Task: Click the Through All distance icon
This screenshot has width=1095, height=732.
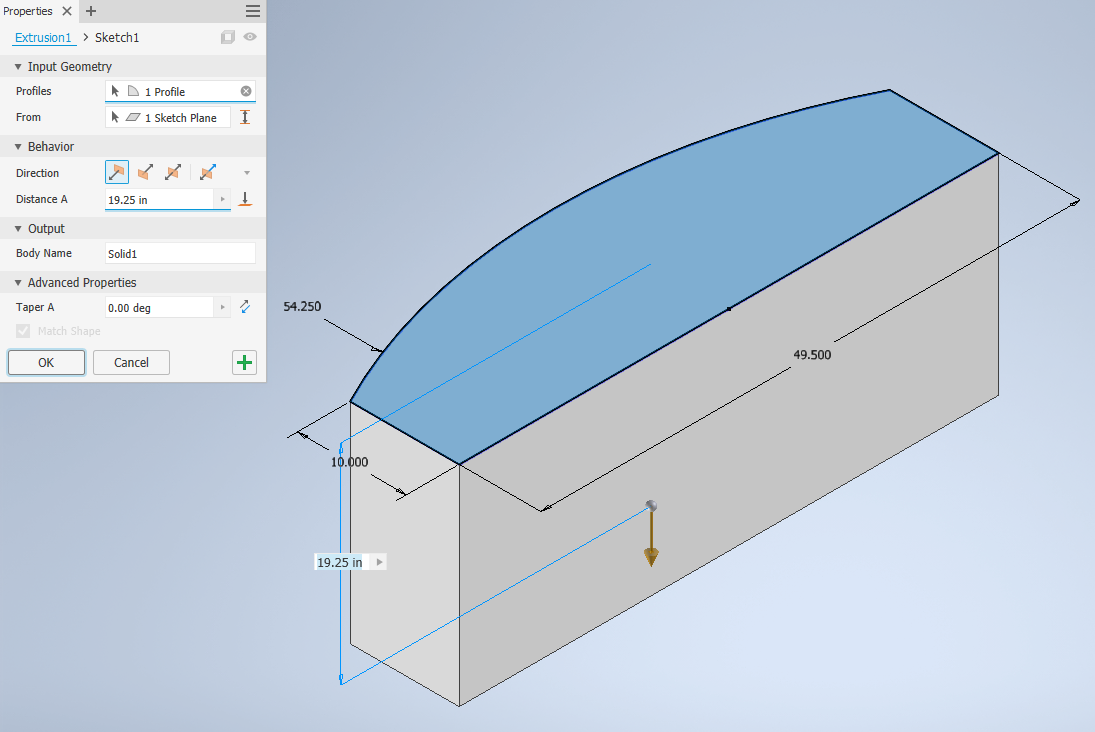Action: point(245,199)
